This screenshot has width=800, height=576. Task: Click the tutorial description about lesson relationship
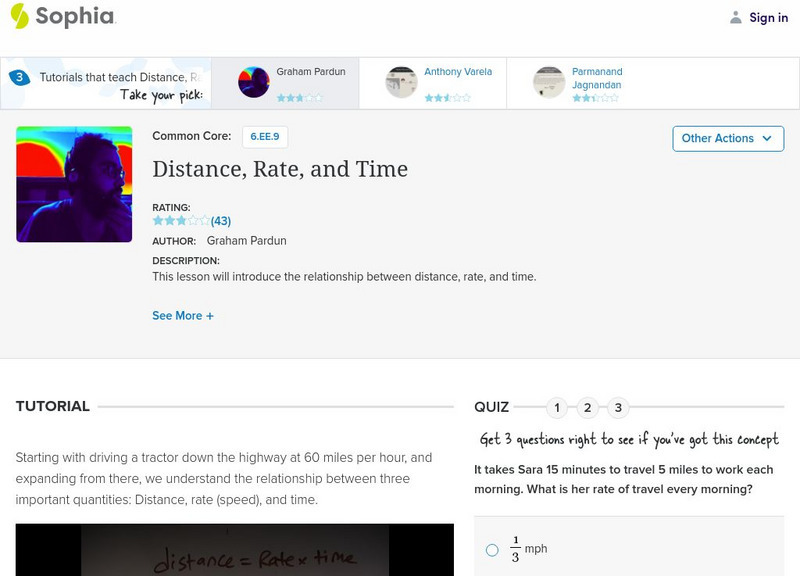[344, 277]
